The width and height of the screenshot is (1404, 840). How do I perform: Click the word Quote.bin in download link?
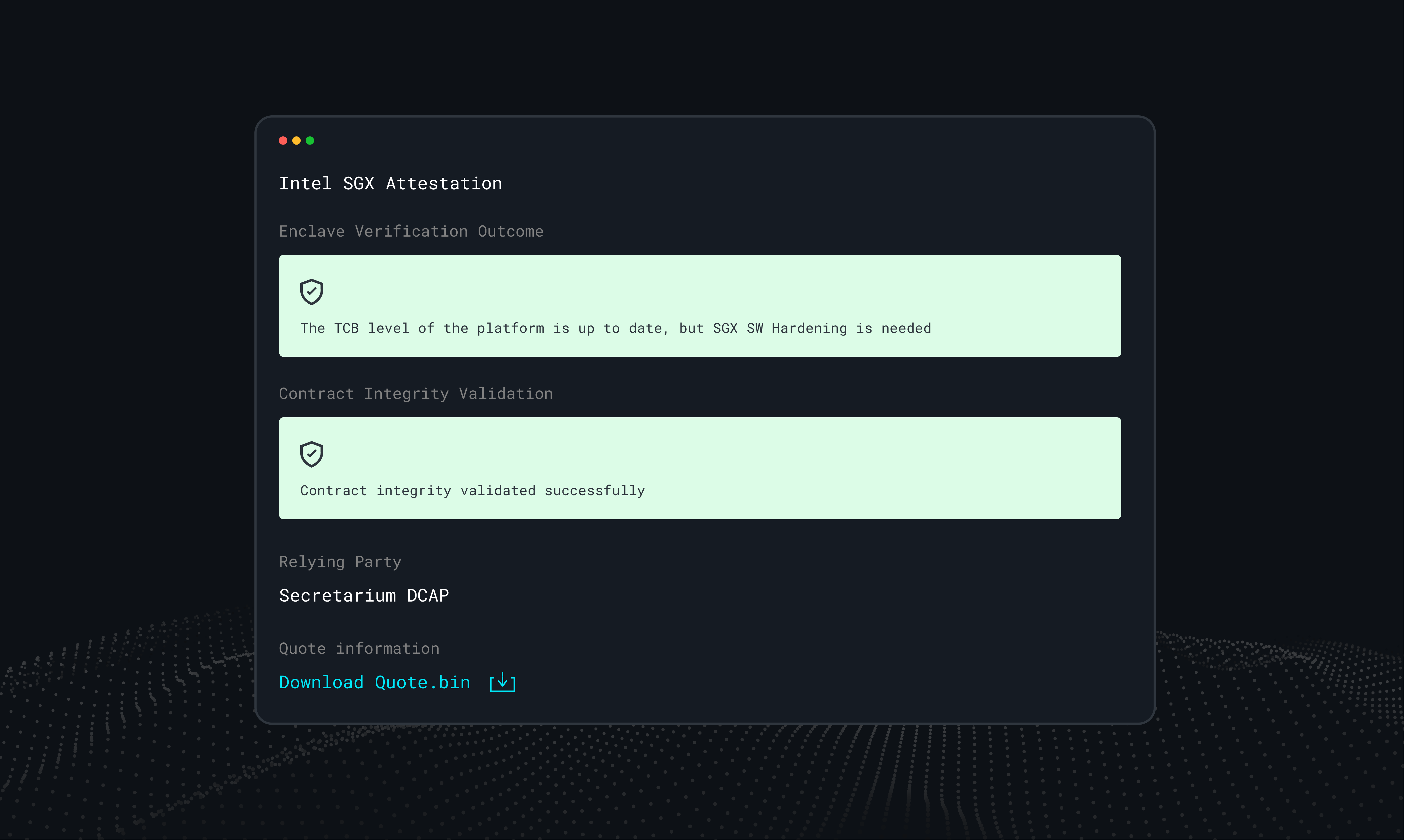[x=423, y=682]
